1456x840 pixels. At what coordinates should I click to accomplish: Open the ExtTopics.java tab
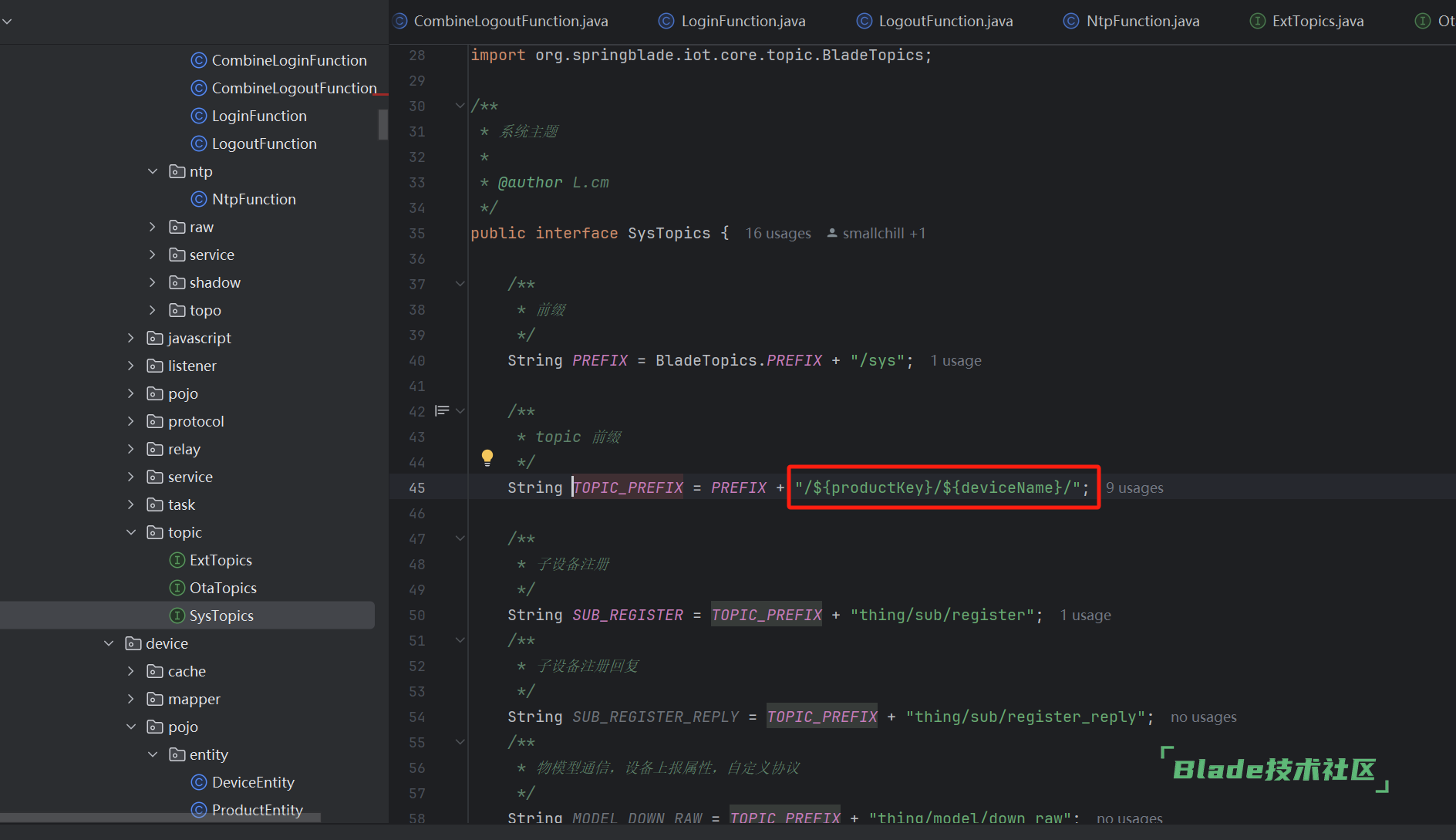(x=1307, y=21)
